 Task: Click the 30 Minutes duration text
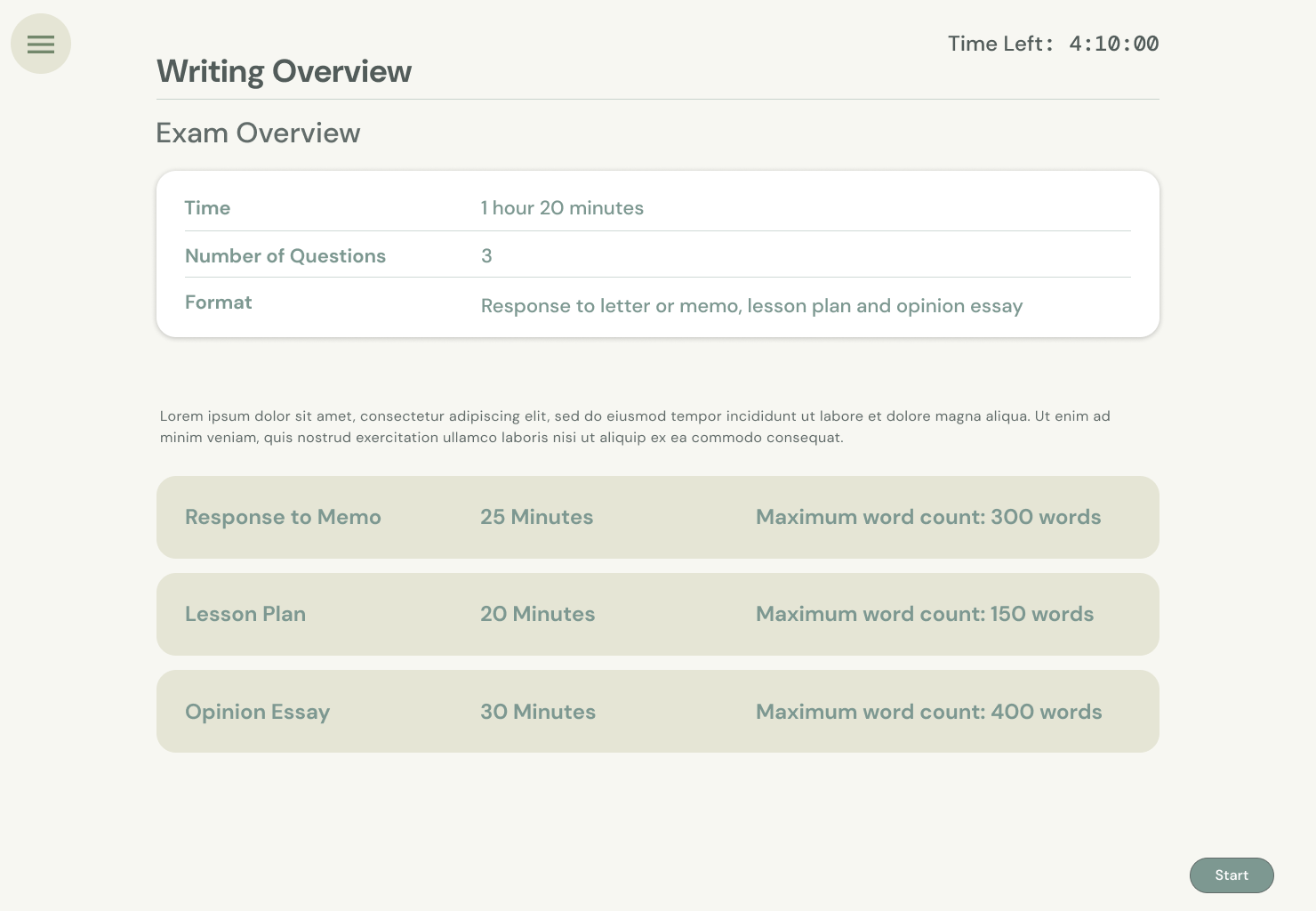[x=537, y=712]
